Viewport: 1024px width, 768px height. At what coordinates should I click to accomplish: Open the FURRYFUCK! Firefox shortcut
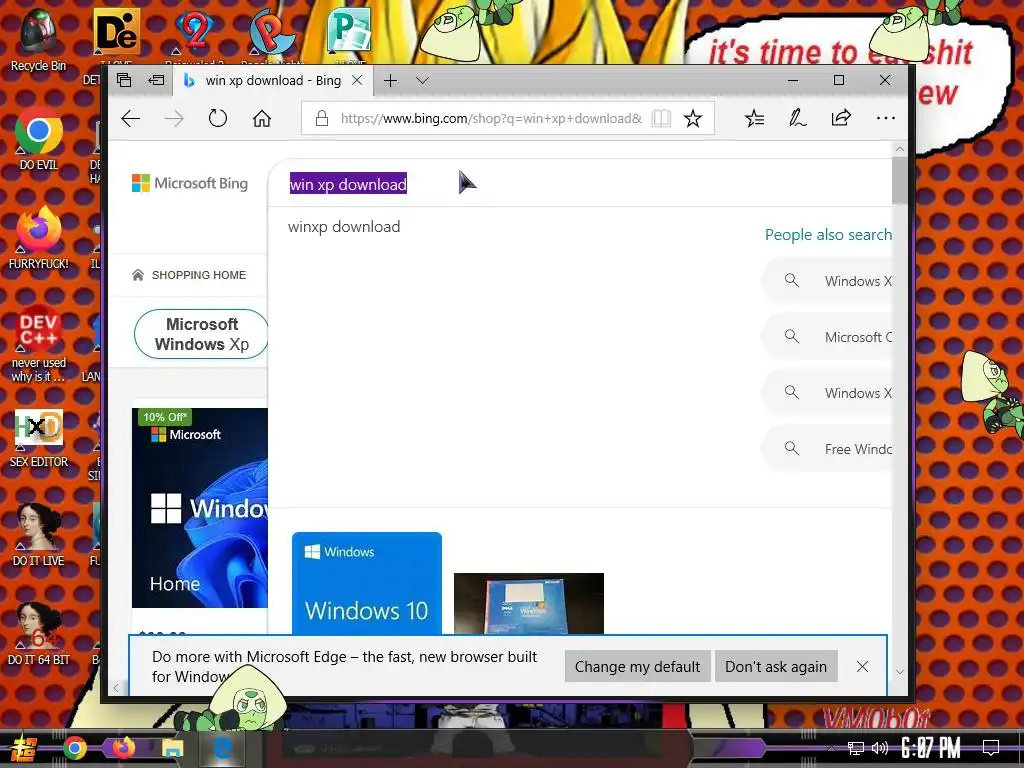pyautogui.click(x=39, y=238)
